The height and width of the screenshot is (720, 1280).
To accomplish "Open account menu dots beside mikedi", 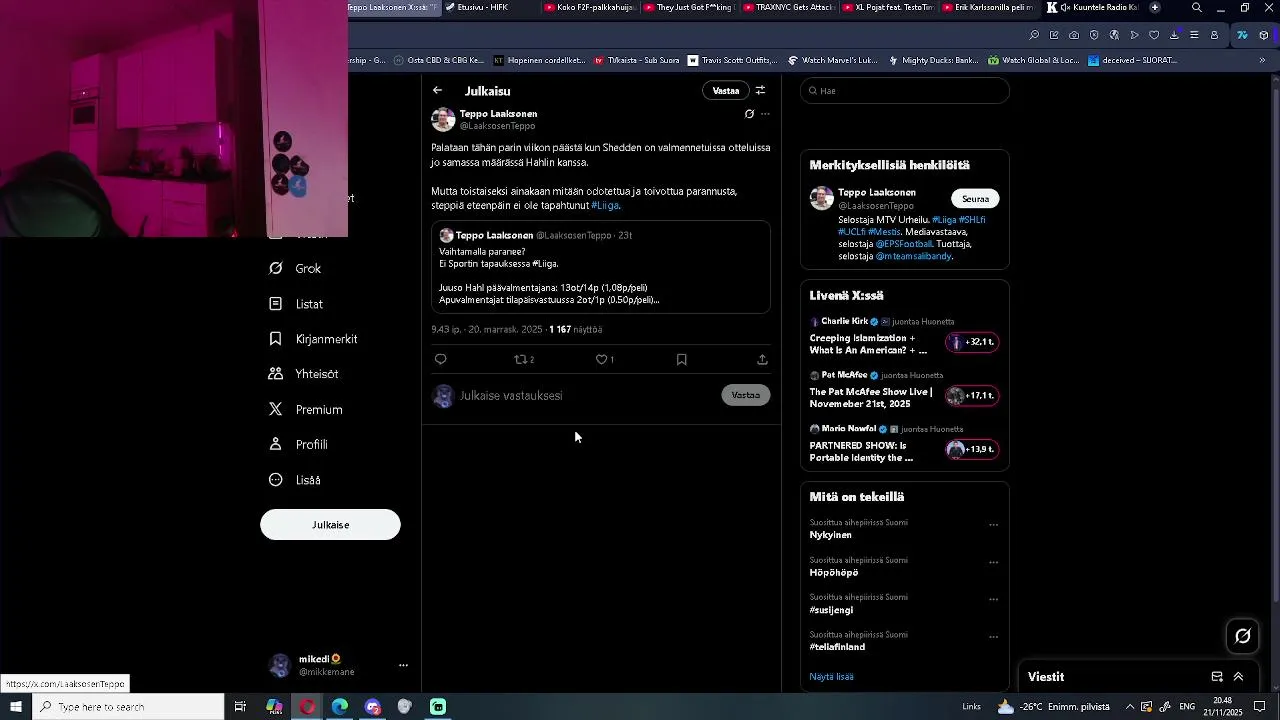I will [x=403, y=665].
